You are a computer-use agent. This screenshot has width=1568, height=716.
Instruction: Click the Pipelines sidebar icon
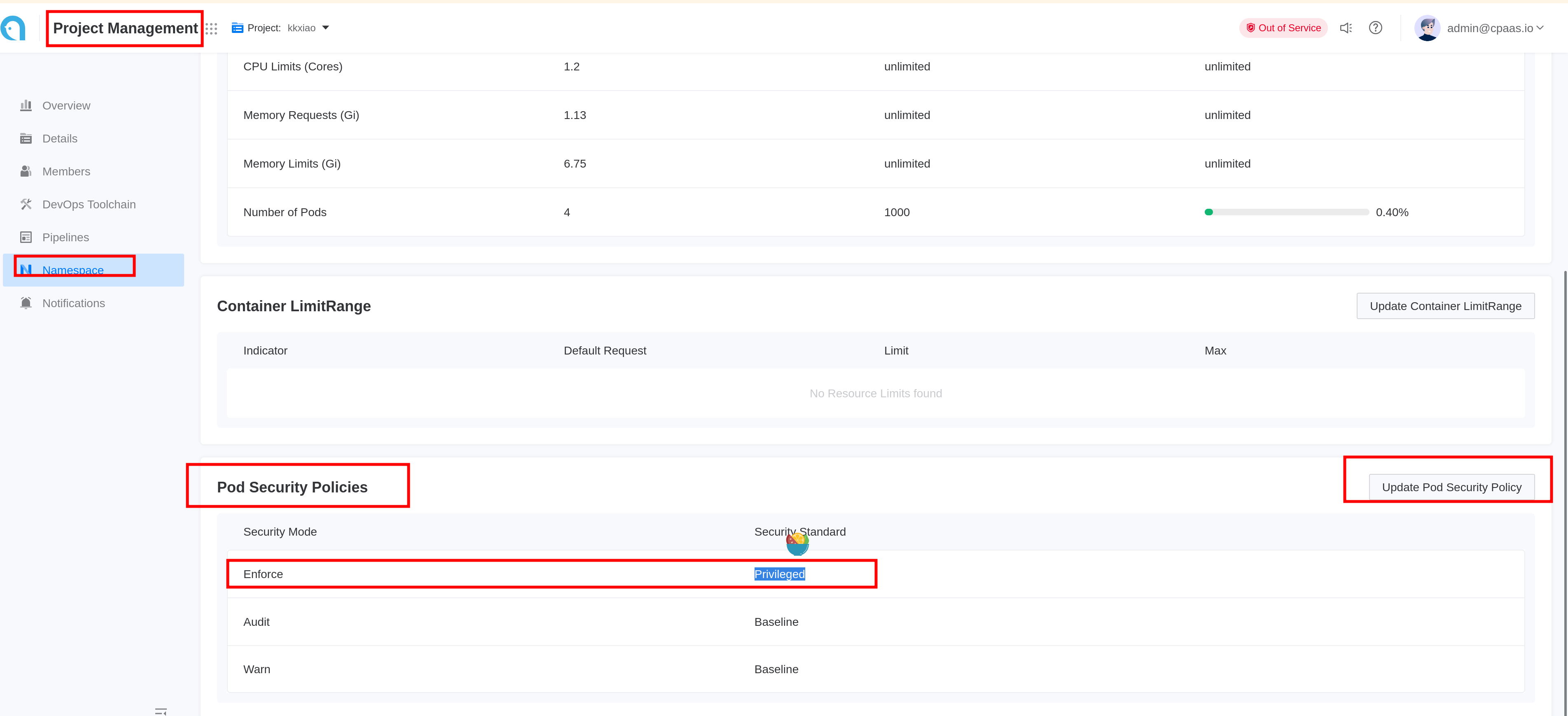point(26,237)
